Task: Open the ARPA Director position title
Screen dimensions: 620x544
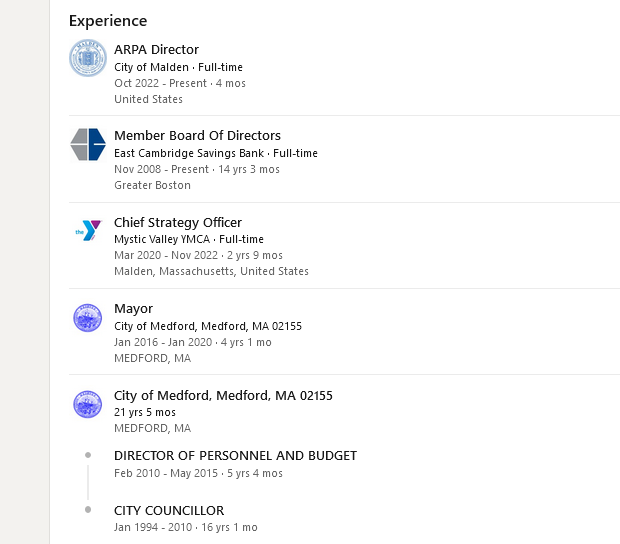Action: tap(156, 50)
